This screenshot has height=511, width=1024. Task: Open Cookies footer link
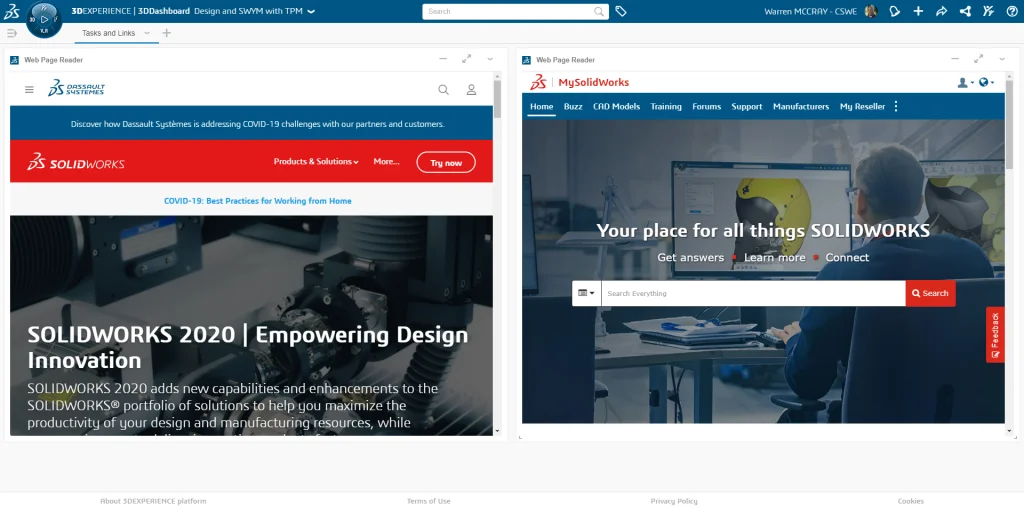(x=910, y=501)
